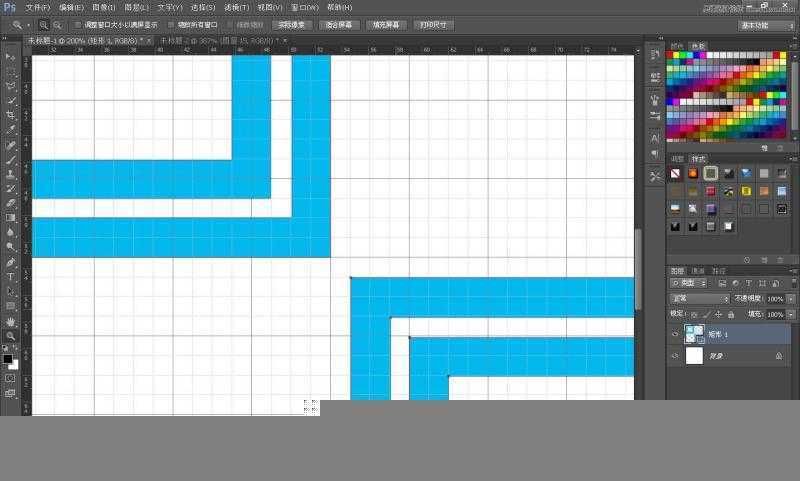This screenshot has width=800, height=481.
Task: Select the Zoom tool in toolbox
Action: pyautogui.click(x=10, y=336)
